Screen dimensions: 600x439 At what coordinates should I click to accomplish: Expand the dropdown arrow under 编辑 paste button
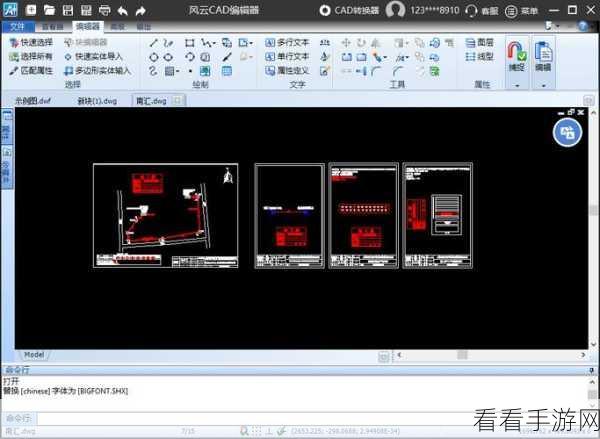543,85
